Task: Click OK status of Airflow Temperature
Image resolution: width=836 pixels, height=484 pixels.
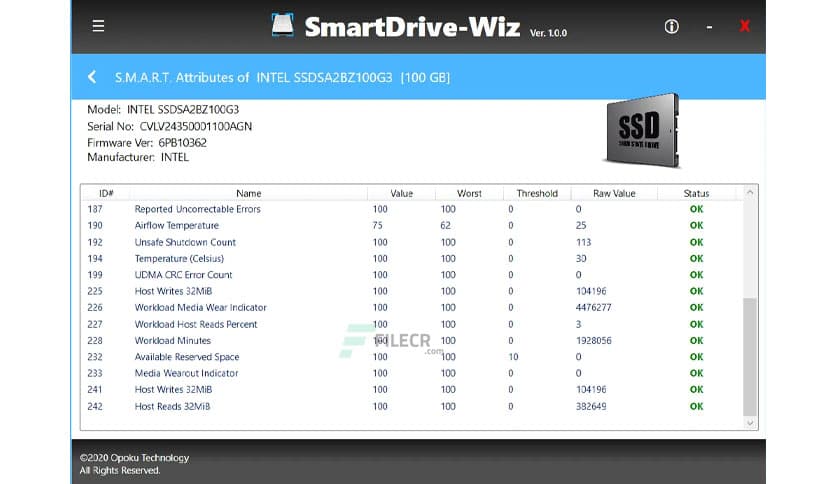Action: (696, 225)
